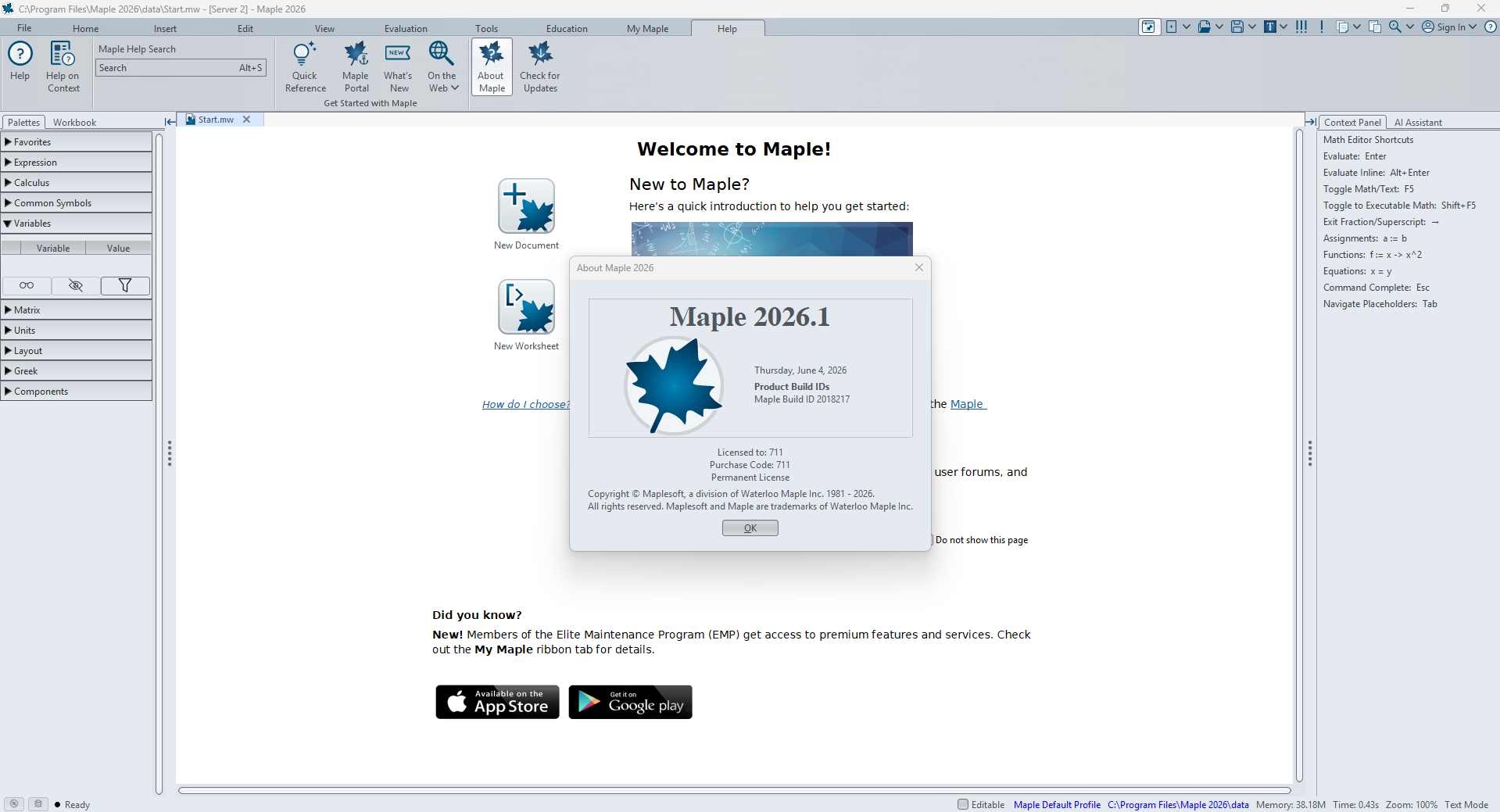Viewport: 1500px width, 812px height.
Task: Switch to the AI Assistant tab
Action: 1418,123
